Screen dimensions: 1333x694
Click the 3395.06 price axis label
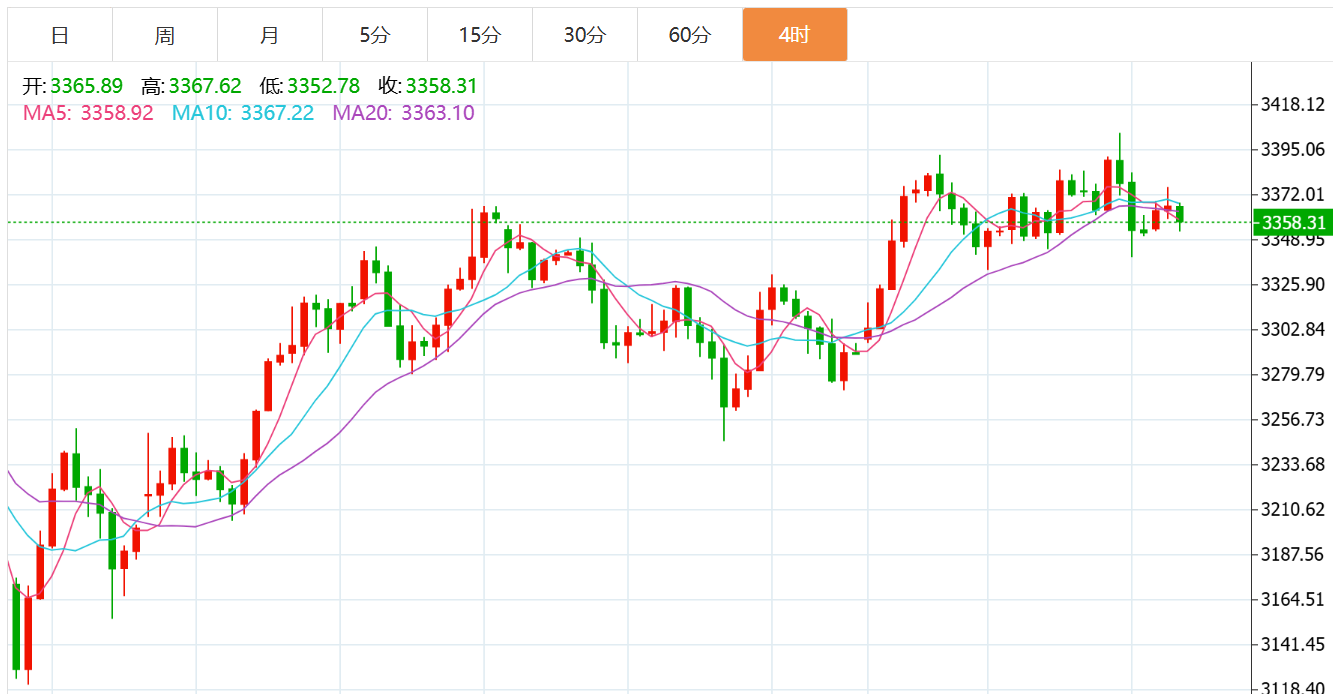click(1294, 150)
